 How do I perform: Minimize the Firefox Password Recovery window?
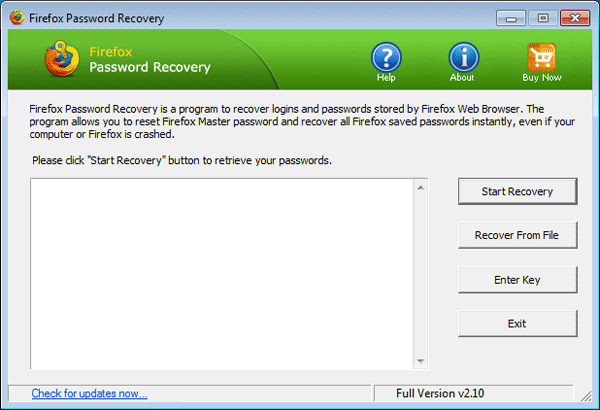pyautogui.click(x=516, y=17)
